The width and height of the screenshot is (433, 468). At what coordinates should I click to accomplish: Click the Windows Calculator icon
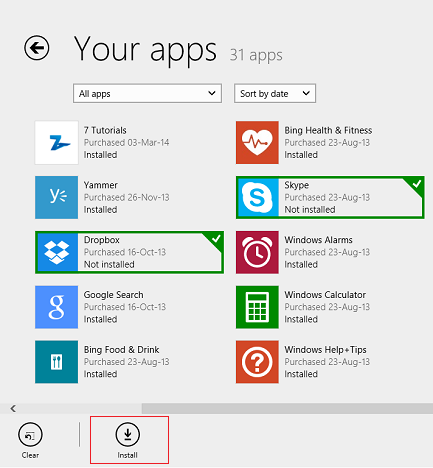point(257,307)
